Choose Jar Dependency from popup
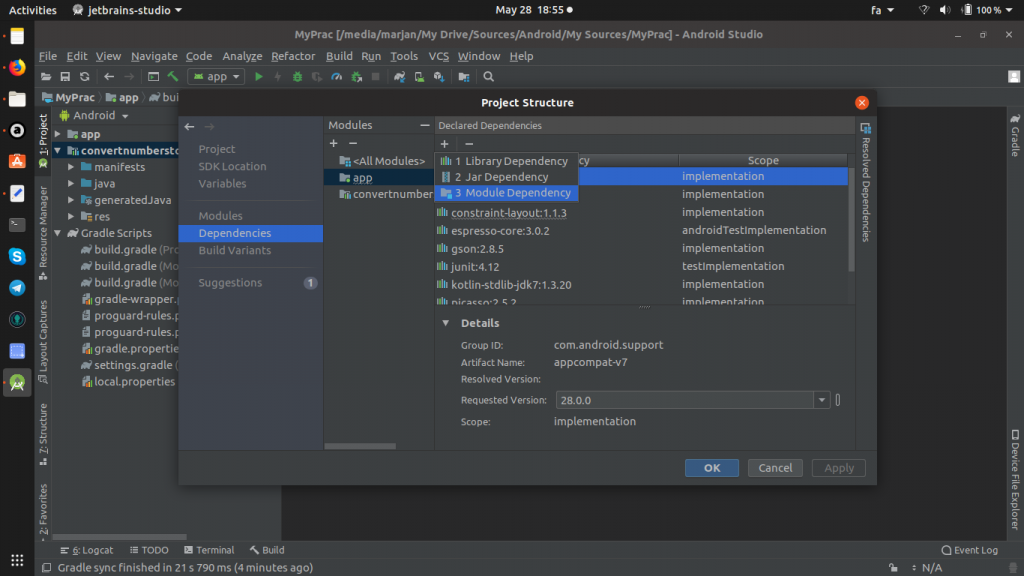The width and height of the screenshot is (1024, 576). point(506,177)
